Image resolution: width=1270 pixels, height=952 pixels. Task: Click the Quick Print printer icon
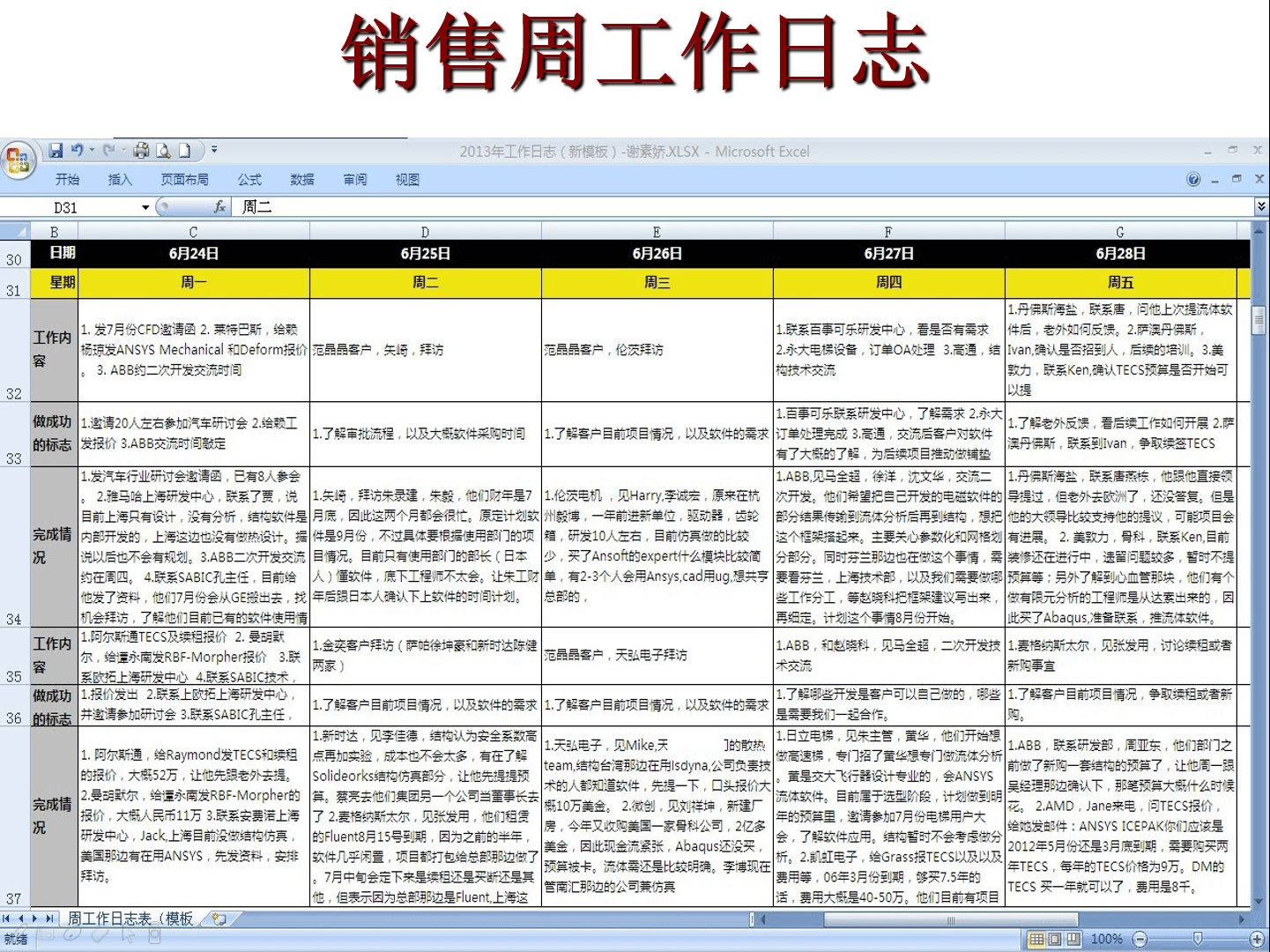point(141,151)
